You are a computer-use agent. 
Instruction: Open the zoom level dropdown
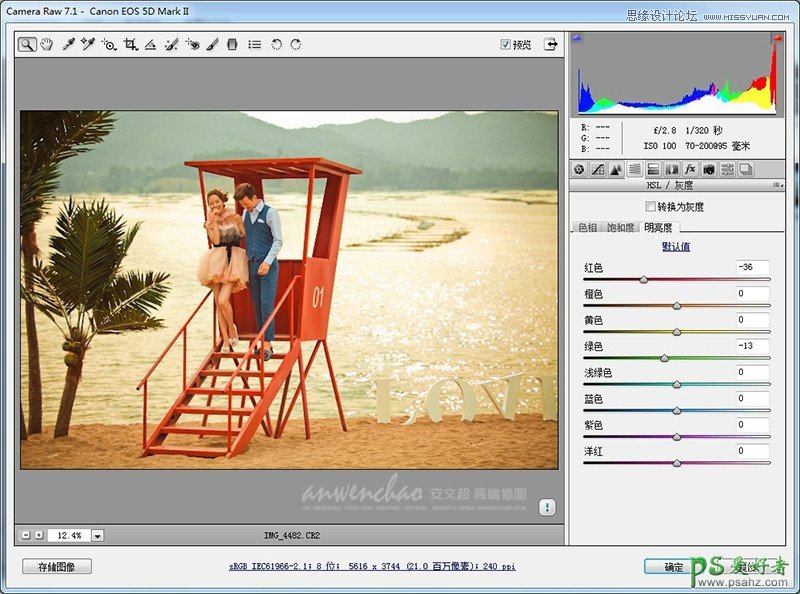coord(97,535)
